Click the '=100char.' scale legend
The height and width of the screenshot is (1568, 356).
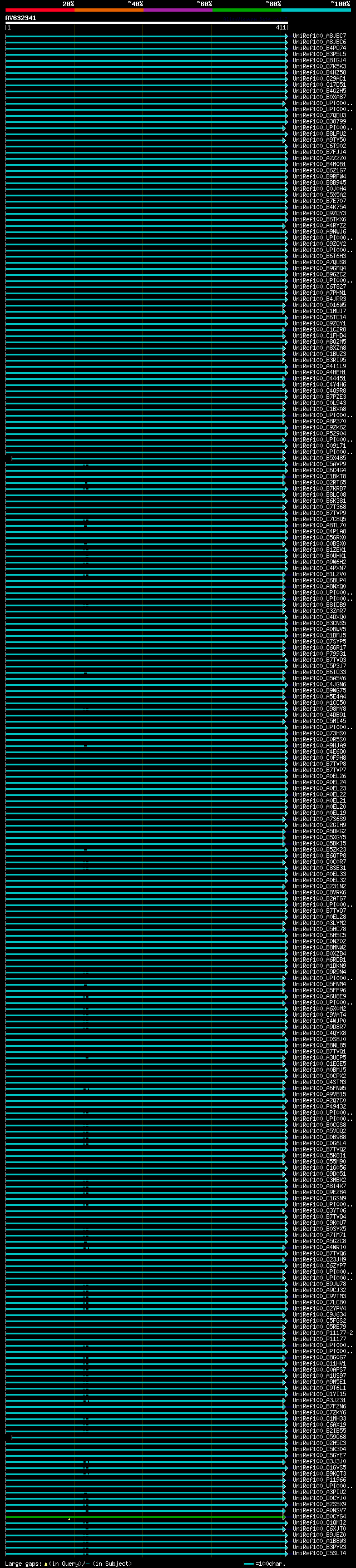tap(270, 1564)
